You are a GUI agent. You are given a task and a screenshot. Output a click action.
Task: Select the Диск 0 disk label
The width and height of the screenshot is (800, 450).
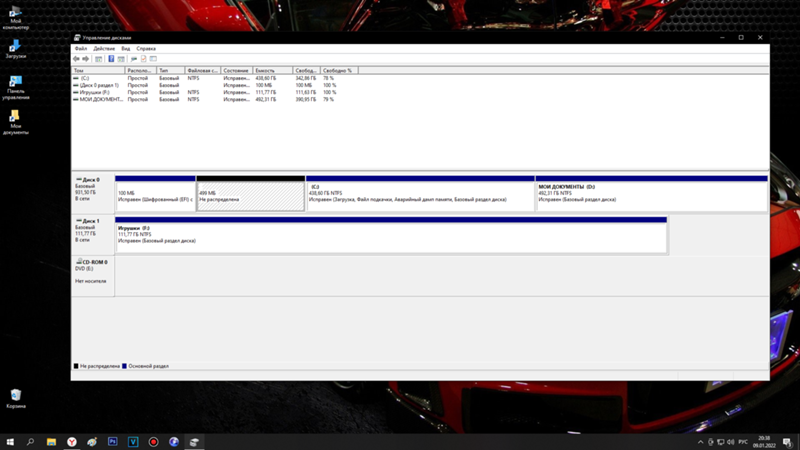pyautogui.click(x=93, y=193)
